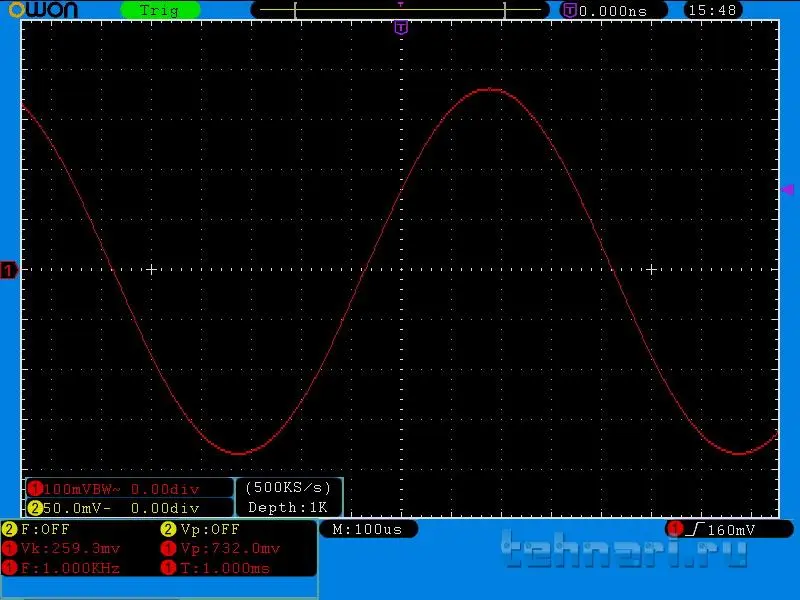800x600 pixels.
Task: Click the (500KS/s) sample rate readout
Action: point(288,487)
